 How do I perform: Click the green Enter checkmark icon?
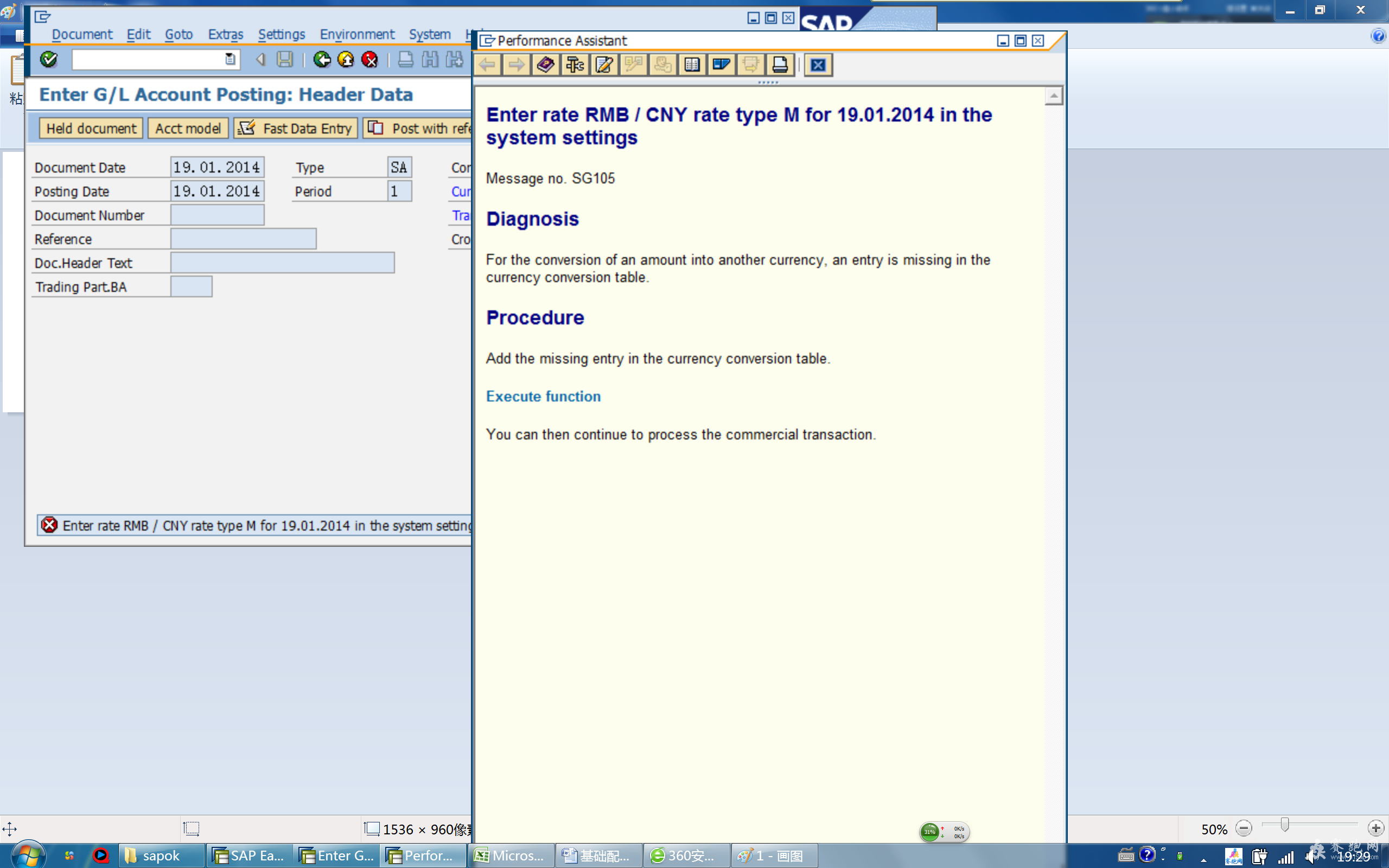(49, 59)
